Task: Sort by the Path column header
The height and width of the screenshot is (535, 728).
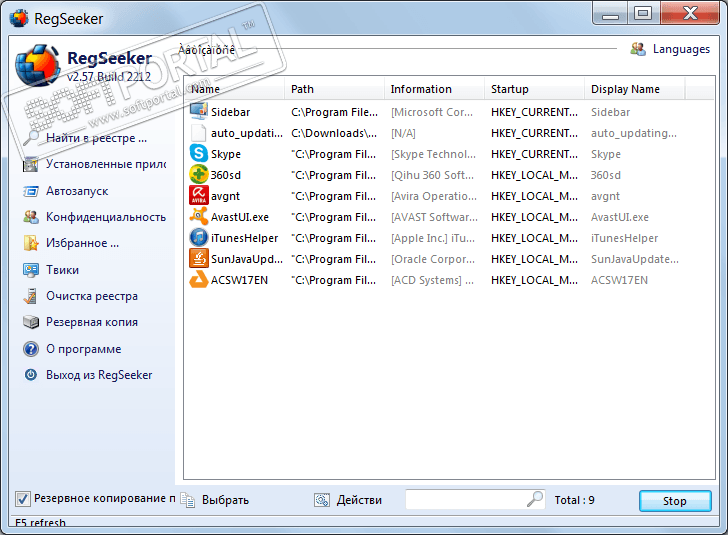Action: click(x=334, y=89)
